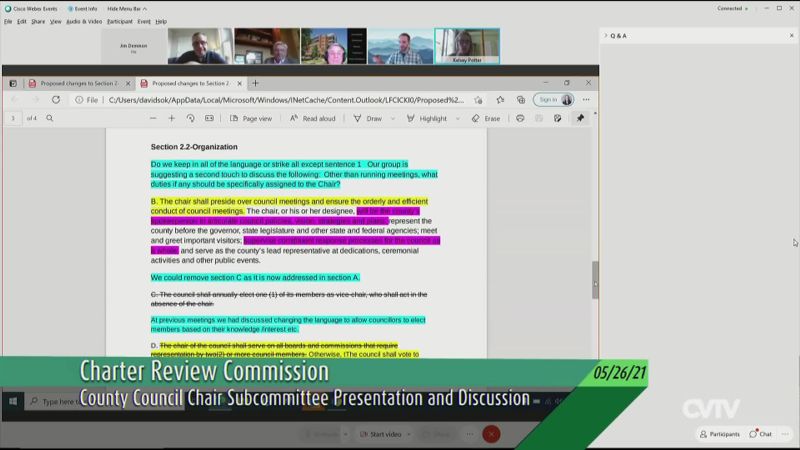
Task: Expand the Draw tool options chevron
Action: tap(393, 118)
